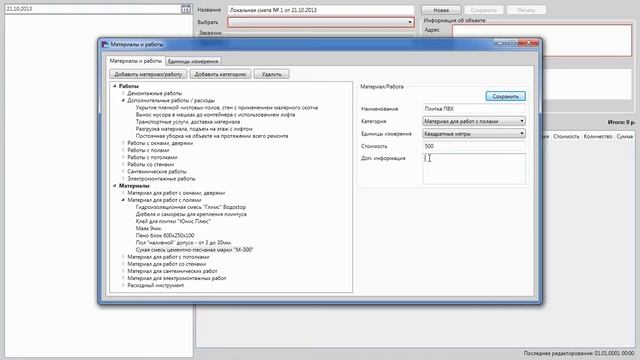Expand Работы со стенами node
Screen dimensions: 640x360
(x=123, y=164)
